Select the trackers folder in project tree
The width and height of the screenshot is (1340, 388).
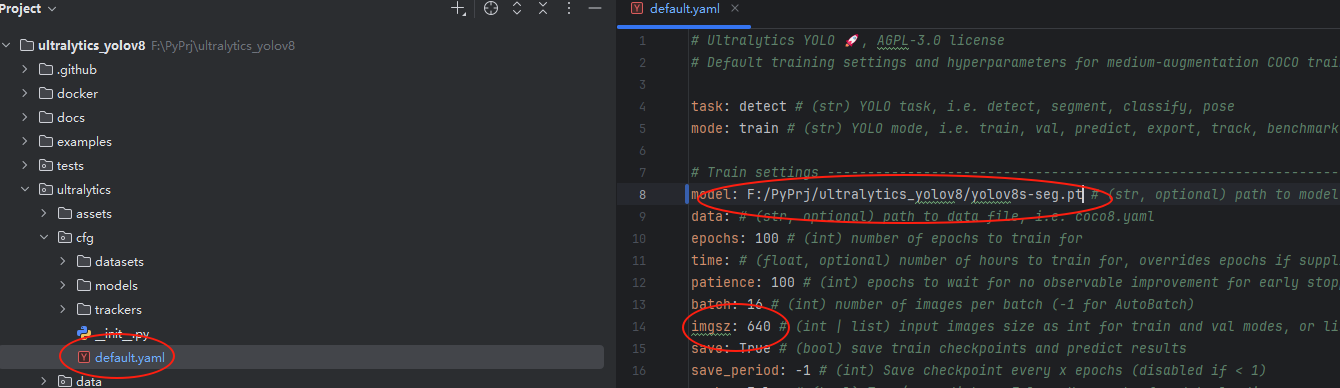[x=118, y=310]
